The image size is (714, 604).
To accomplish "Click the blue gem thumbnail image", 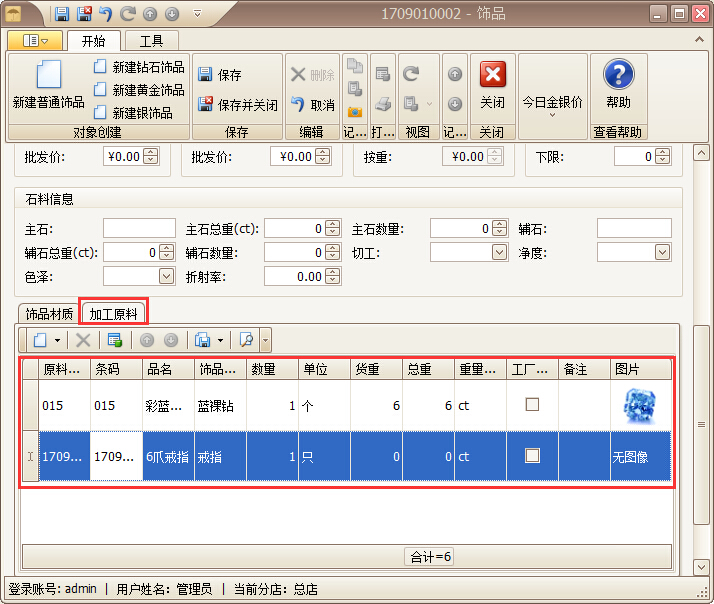I will pyautogui.click(x=638, y=405).
